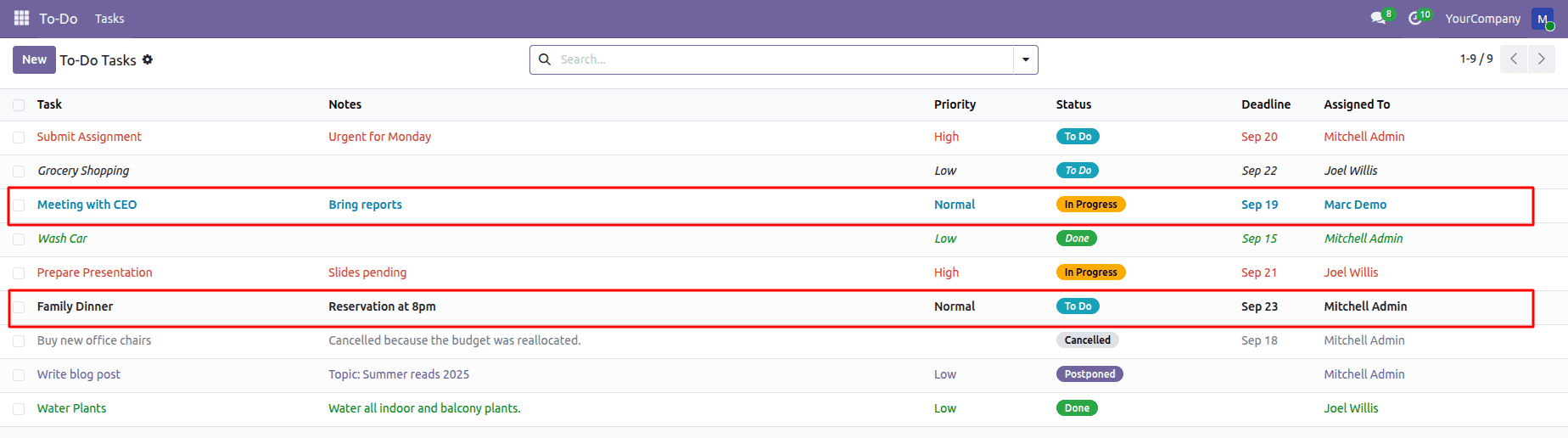Click the Urgent for Monday note
The image size is (1568, 438).
pyautogui.click(x=379, y=137)
